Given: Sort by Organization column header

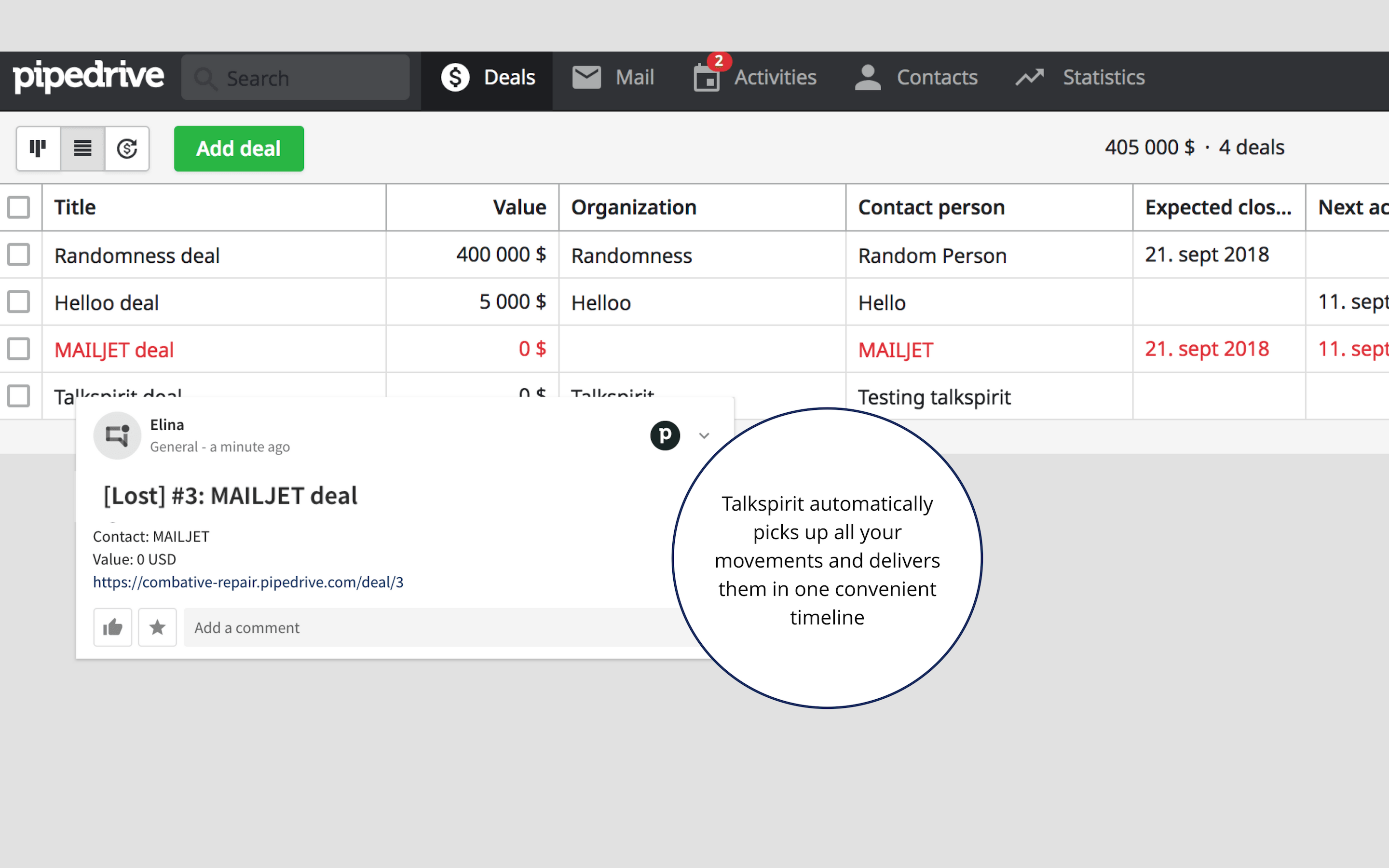Looking at the screenshot, I should pyautogui.click(x=702, y=207).
